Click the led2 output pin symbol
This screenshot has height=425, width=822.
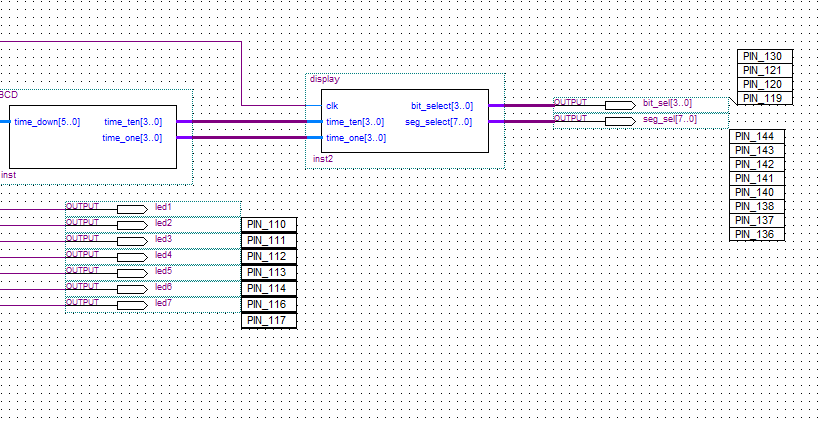[x=132, y=224]
